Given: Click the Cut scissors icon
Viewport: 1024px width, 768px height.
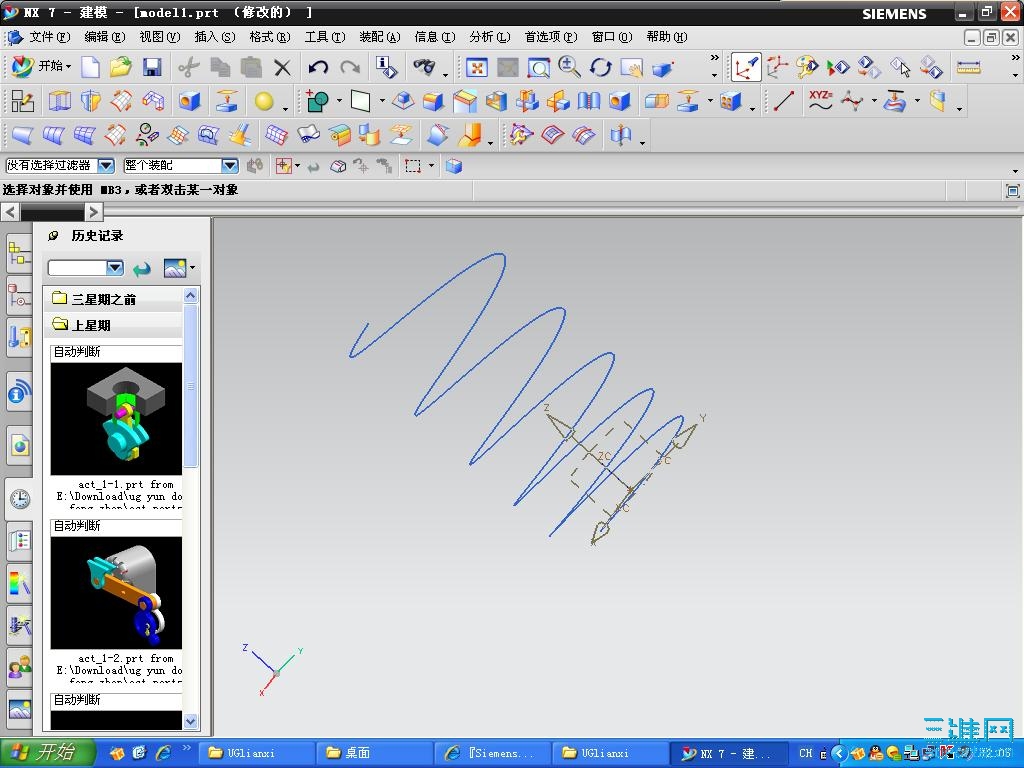Looking at the screenshot, I should click(189, 67).
